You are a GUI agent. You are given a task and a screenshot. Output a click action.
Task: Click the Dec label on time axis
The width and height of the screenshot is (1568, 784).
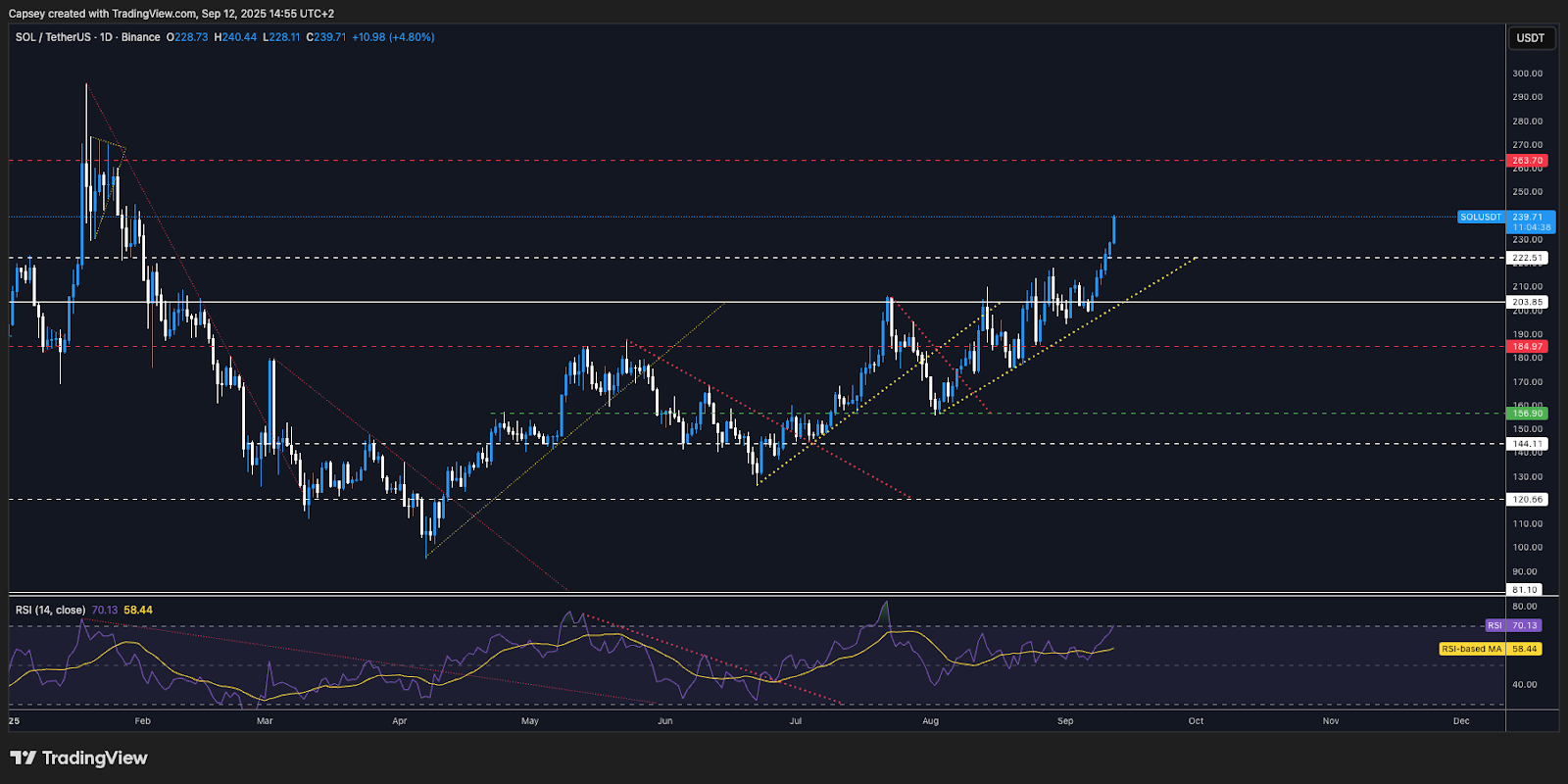click(1461, 721)
